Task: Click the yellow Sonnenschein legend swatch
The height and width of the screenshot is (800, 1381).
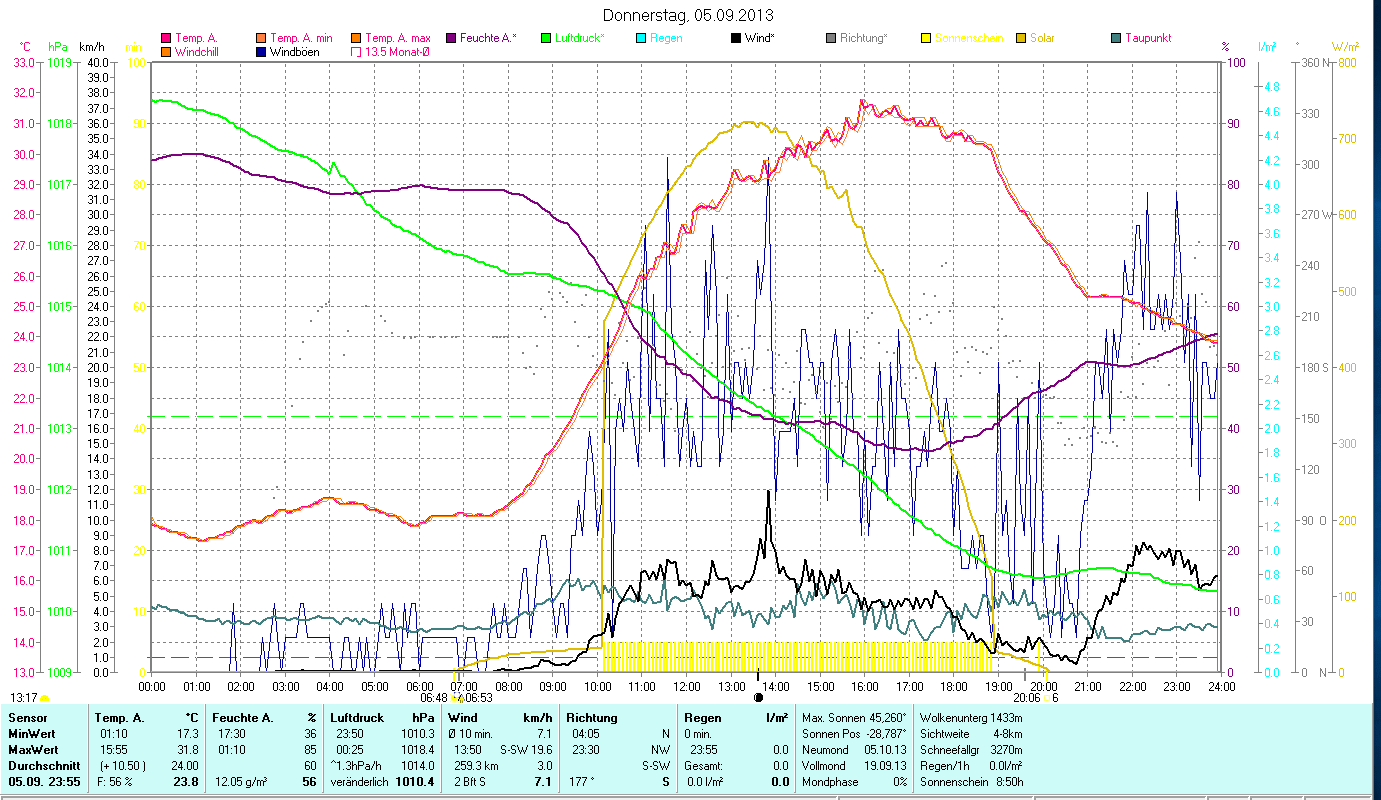Action: click(x=926, y=38)
